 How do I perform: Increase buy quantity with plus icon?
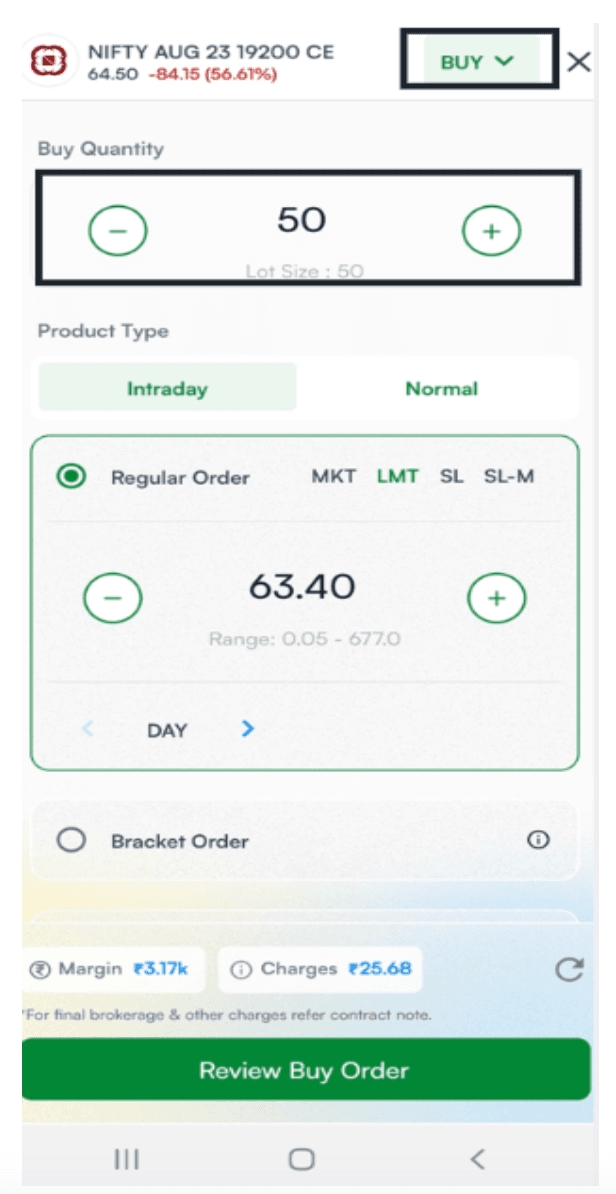click(x=491, y=232)
